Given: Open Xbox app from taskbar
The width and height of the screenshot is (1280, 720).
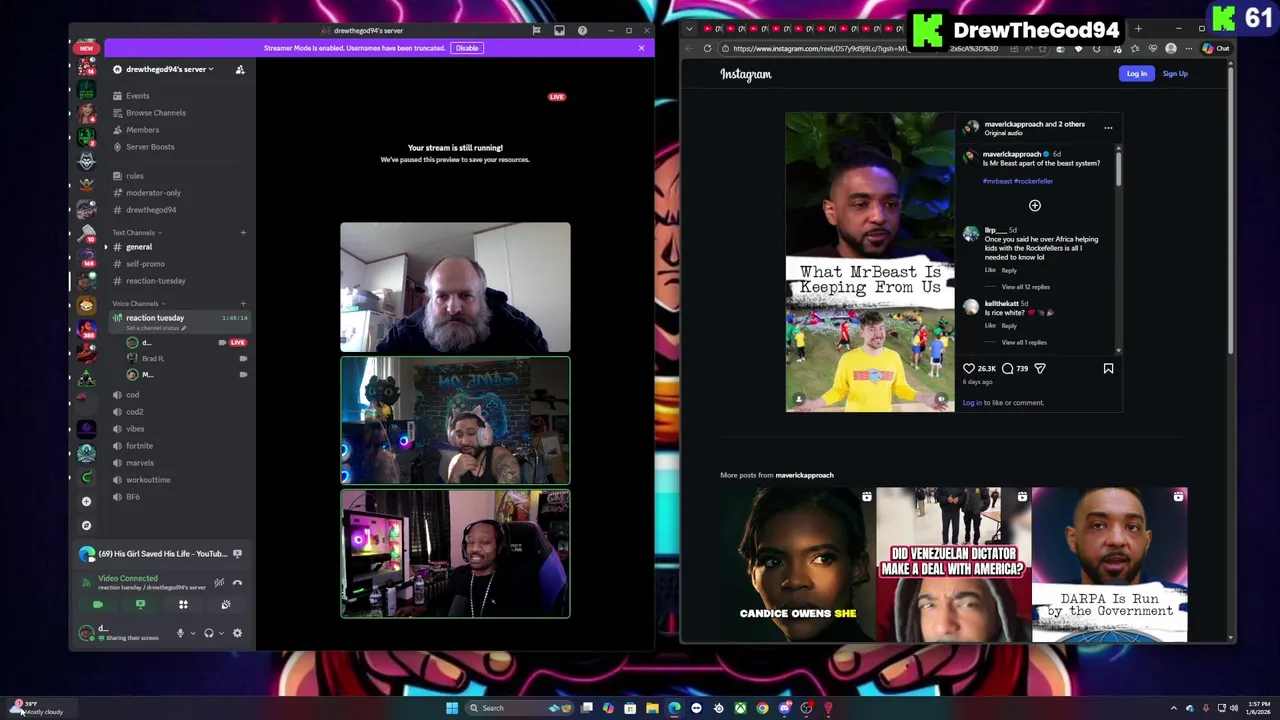Looking at the screenshot, I should coord(740,708).
